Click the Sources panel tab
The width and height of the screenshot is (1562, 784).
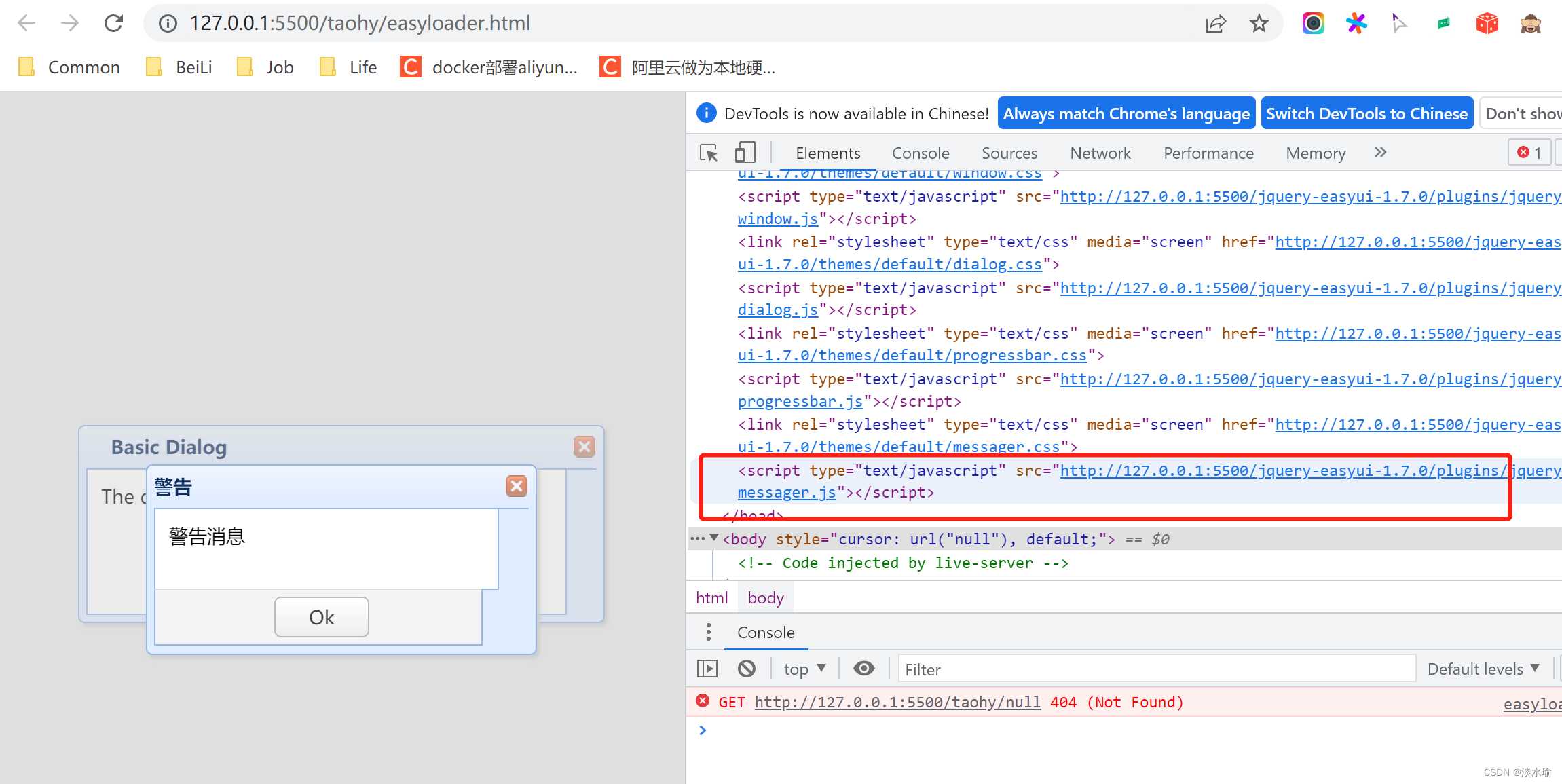pyautogui.click(x=1009, y=153)
